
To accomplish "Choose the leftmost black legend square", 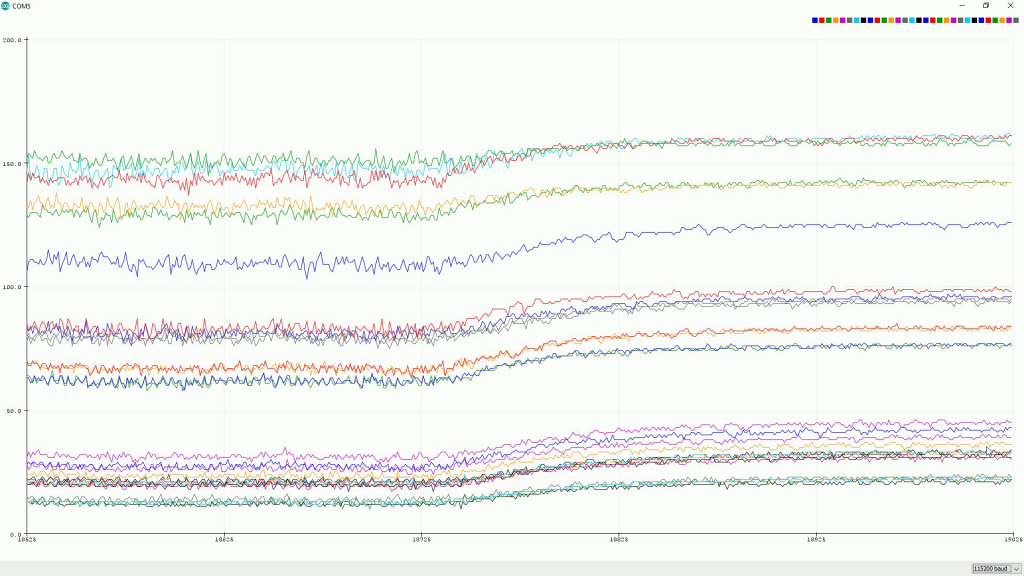I will [x=863, y=20].
